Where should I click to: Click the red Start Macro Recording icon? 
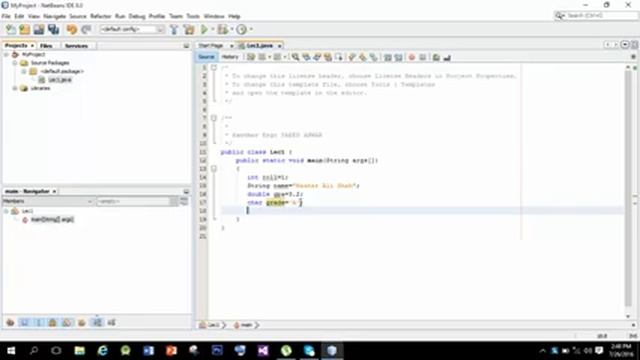(x=411, y=58)
